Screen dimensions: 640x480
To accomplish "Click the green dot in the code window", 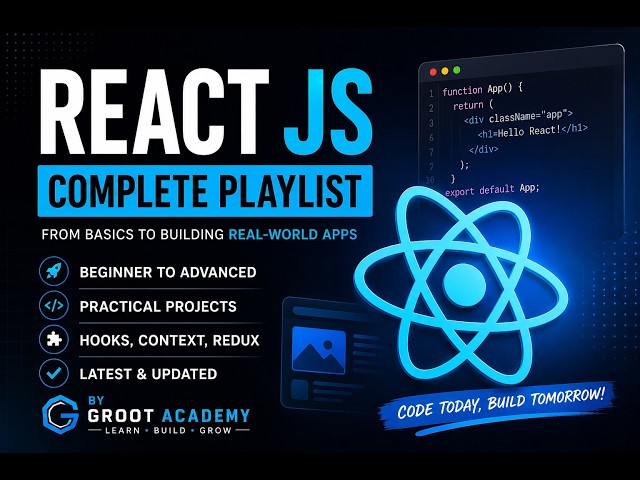I will (x=457, y=70).
